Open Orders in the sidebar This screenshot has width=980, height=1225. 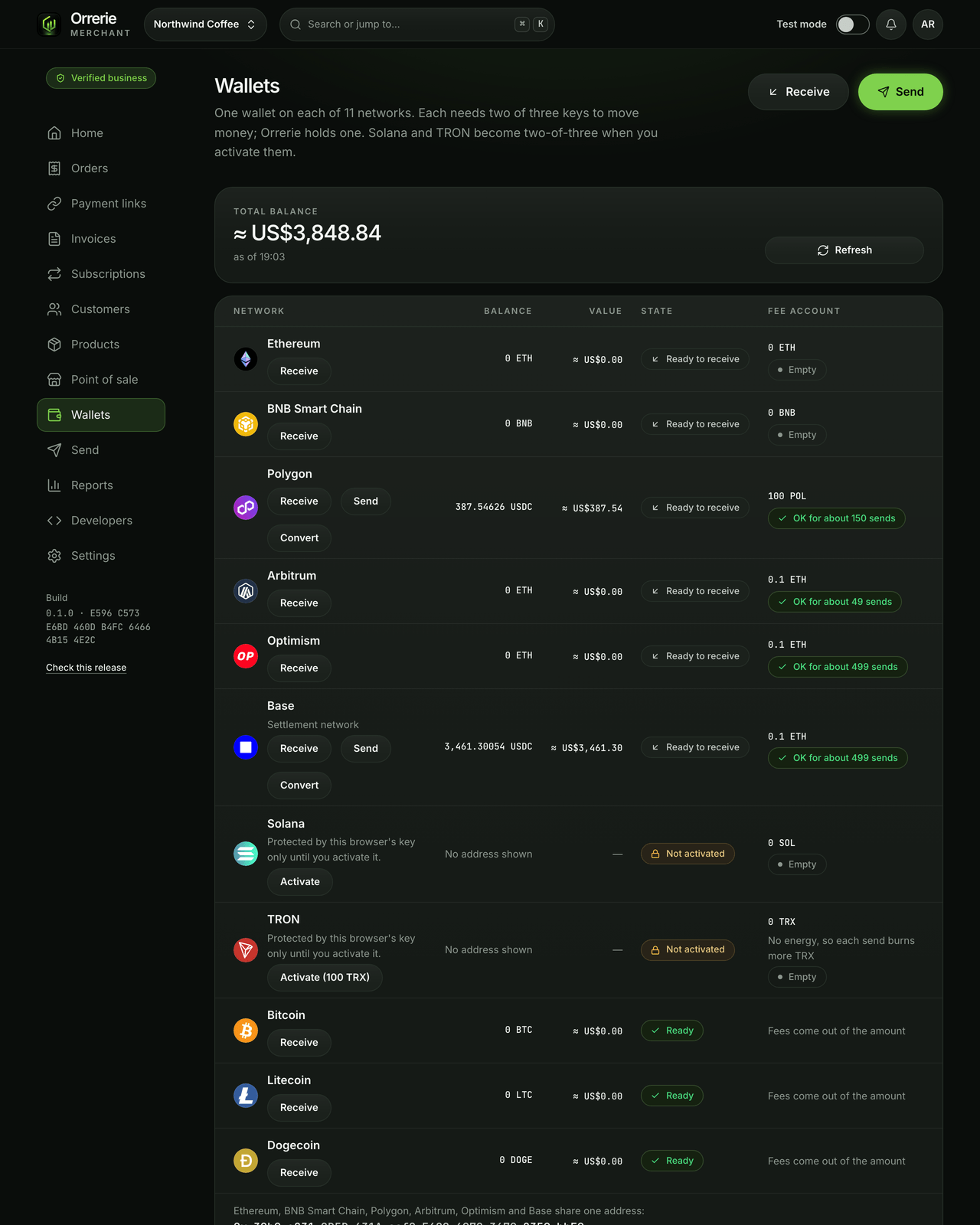(x=101, y=168)
